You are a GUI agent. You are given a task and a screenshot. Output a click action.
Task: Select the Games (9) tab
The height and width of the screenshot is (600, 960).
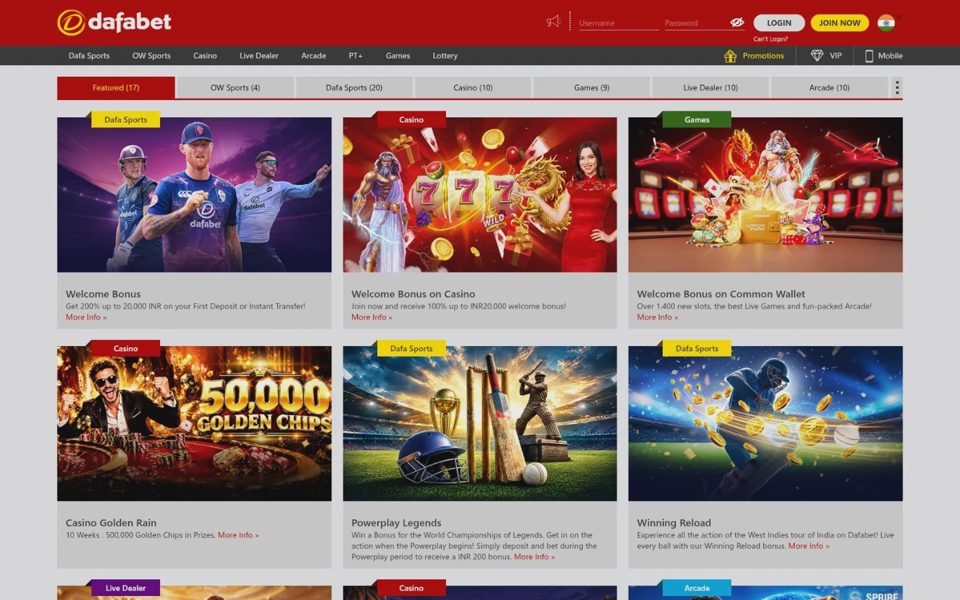[591, 88]
